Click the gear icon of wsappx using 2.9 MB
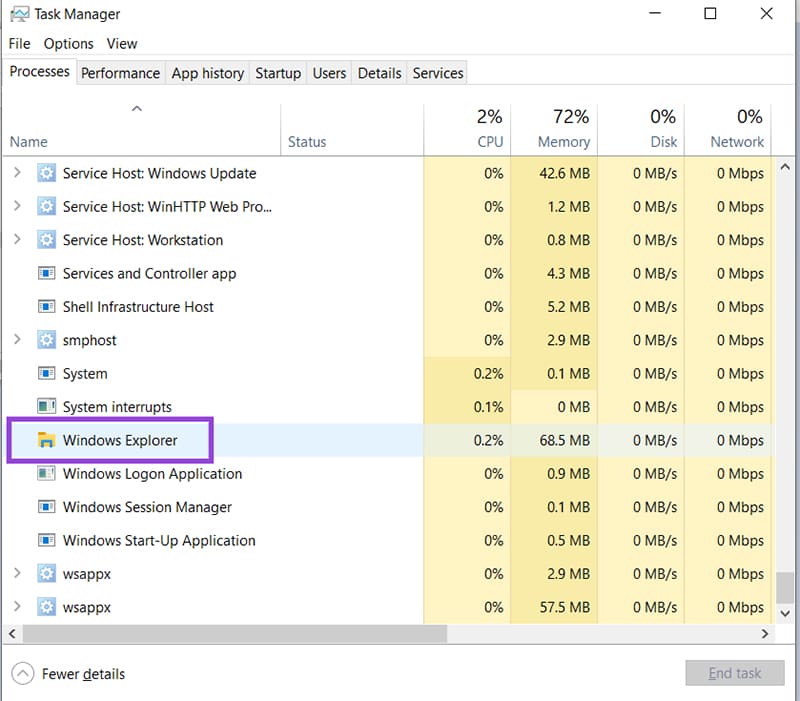The image size is (800, 701). coord(46,573)
